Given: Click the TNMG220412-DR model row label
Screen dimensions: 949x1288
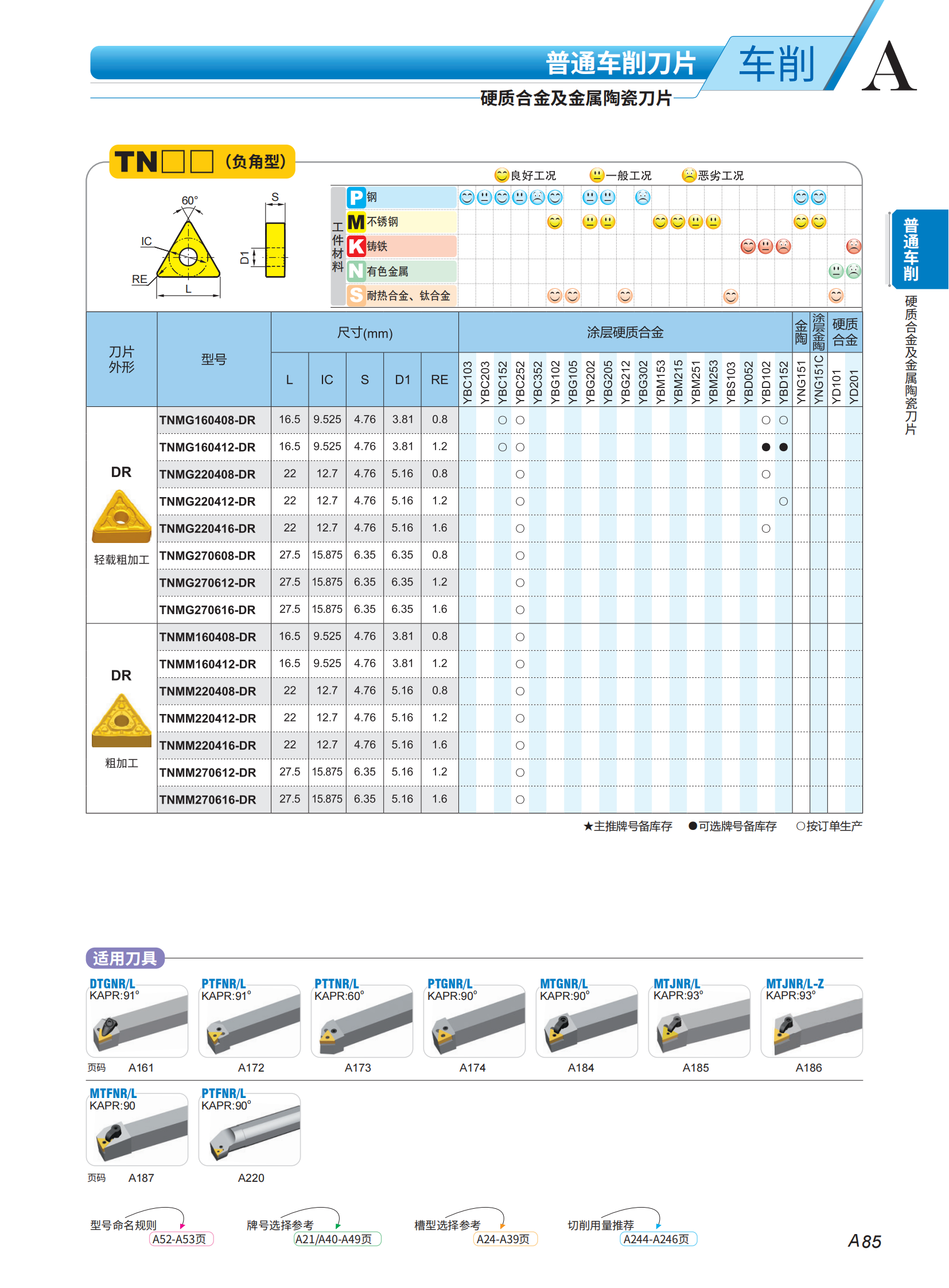Looking at the screenshot, I should click(x=207, y=501).
